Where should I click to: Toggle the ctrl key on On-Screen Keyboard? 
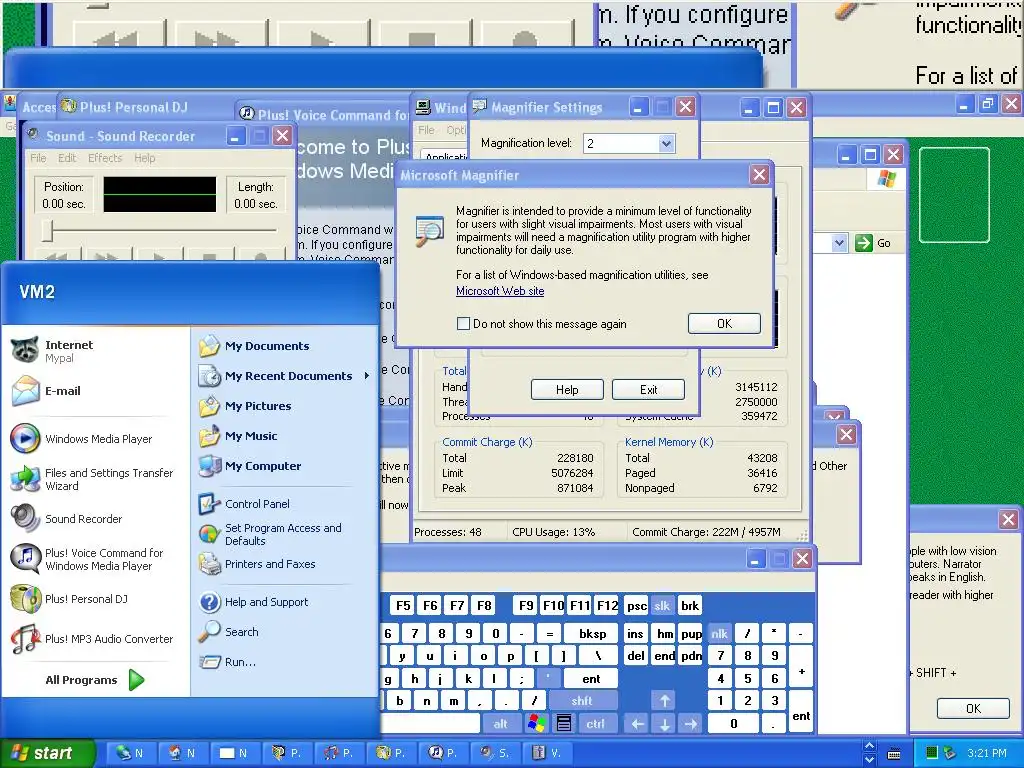coord(595,724)
